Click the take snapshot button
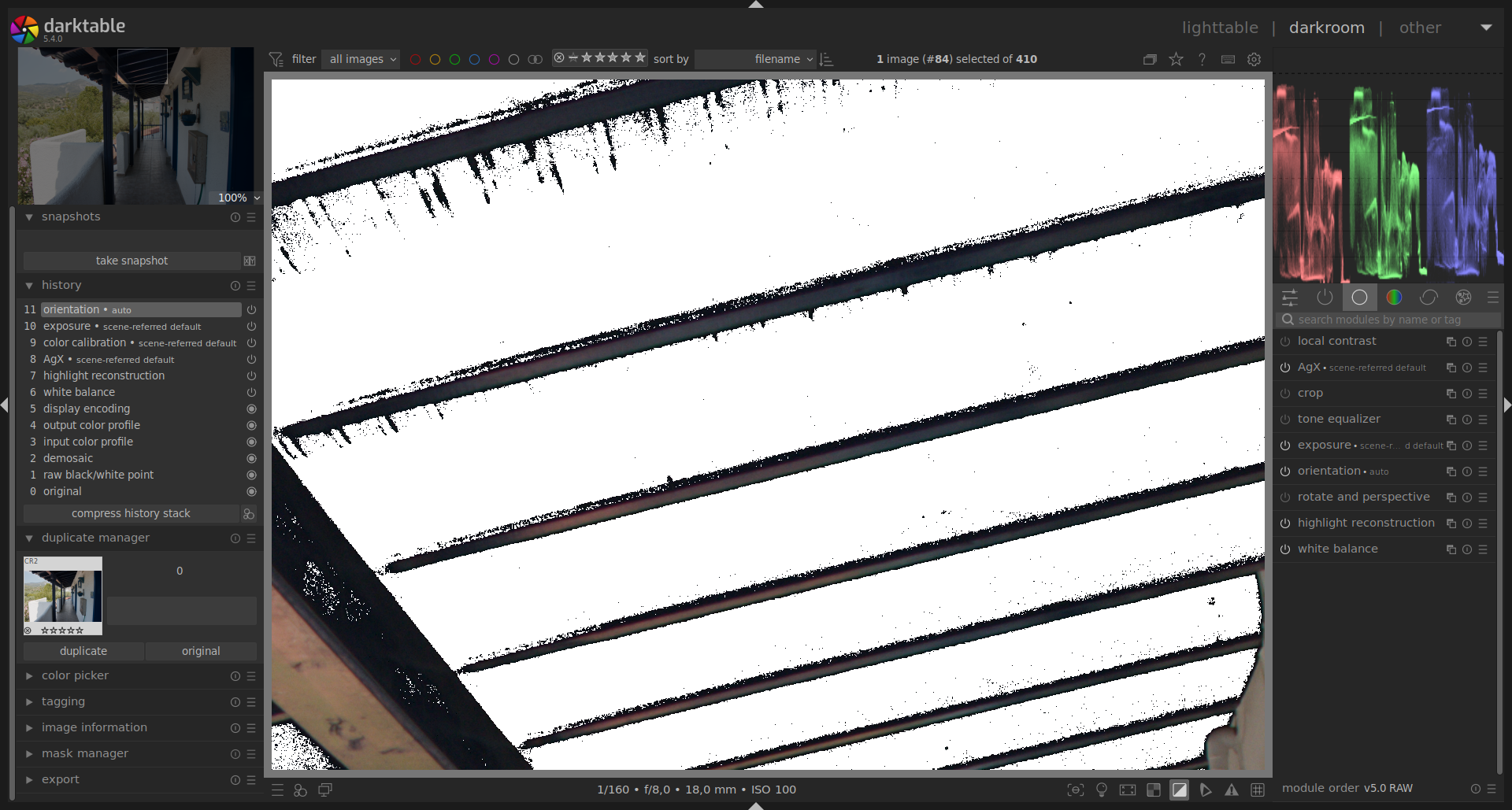Viewport: 1512px width, 810px height. pos(132,261)
